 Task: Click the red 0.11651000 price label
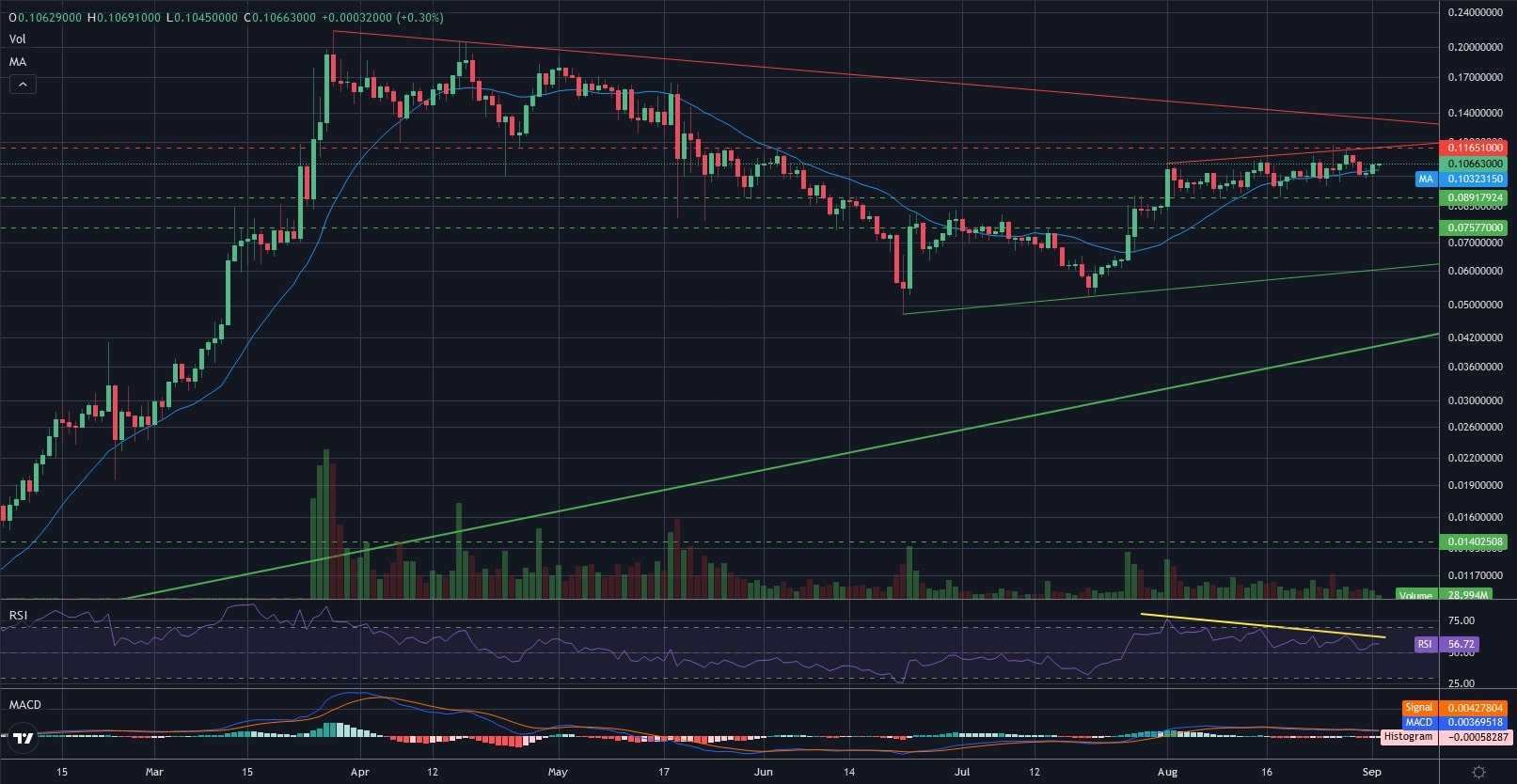point(1474,148)
